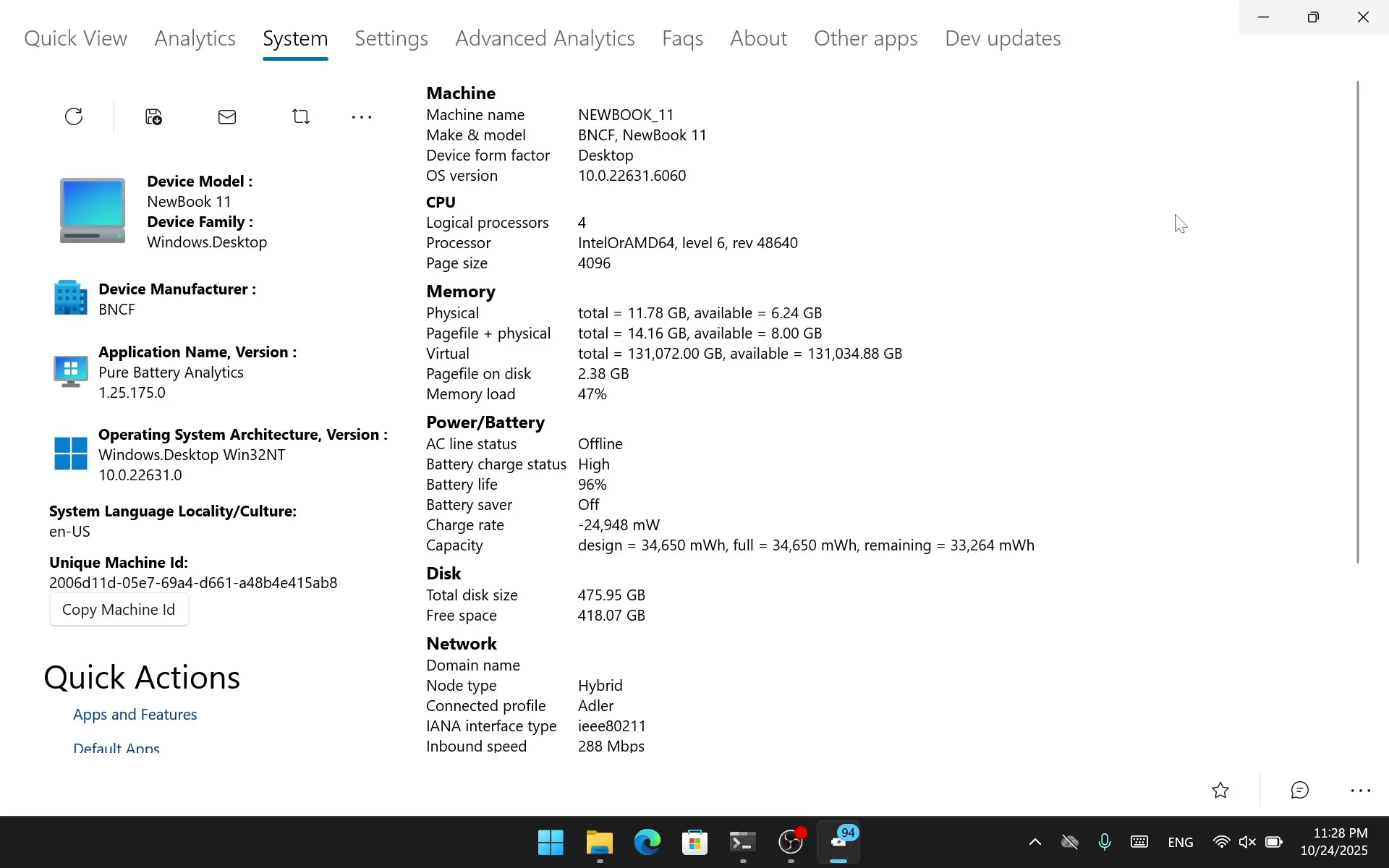Click the microphone icon in system tray
Image resolution: width=1389 pixels, height=868 pixels.
[1104, 842]
